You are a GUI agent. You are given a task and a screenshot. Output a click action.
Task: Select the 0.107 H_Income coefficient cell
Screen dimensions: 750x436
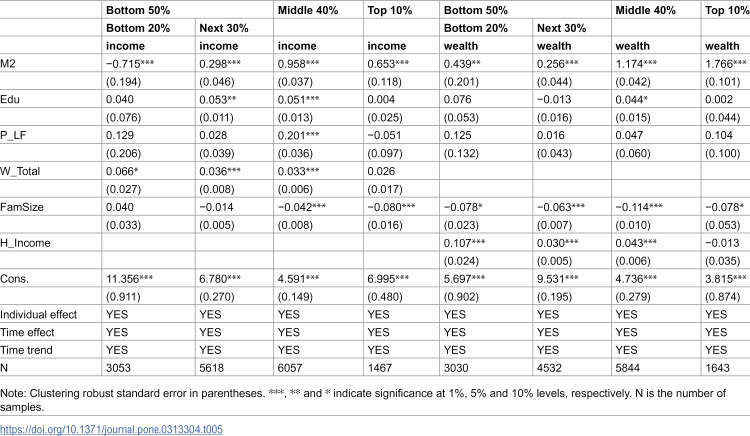click(464, 243)
